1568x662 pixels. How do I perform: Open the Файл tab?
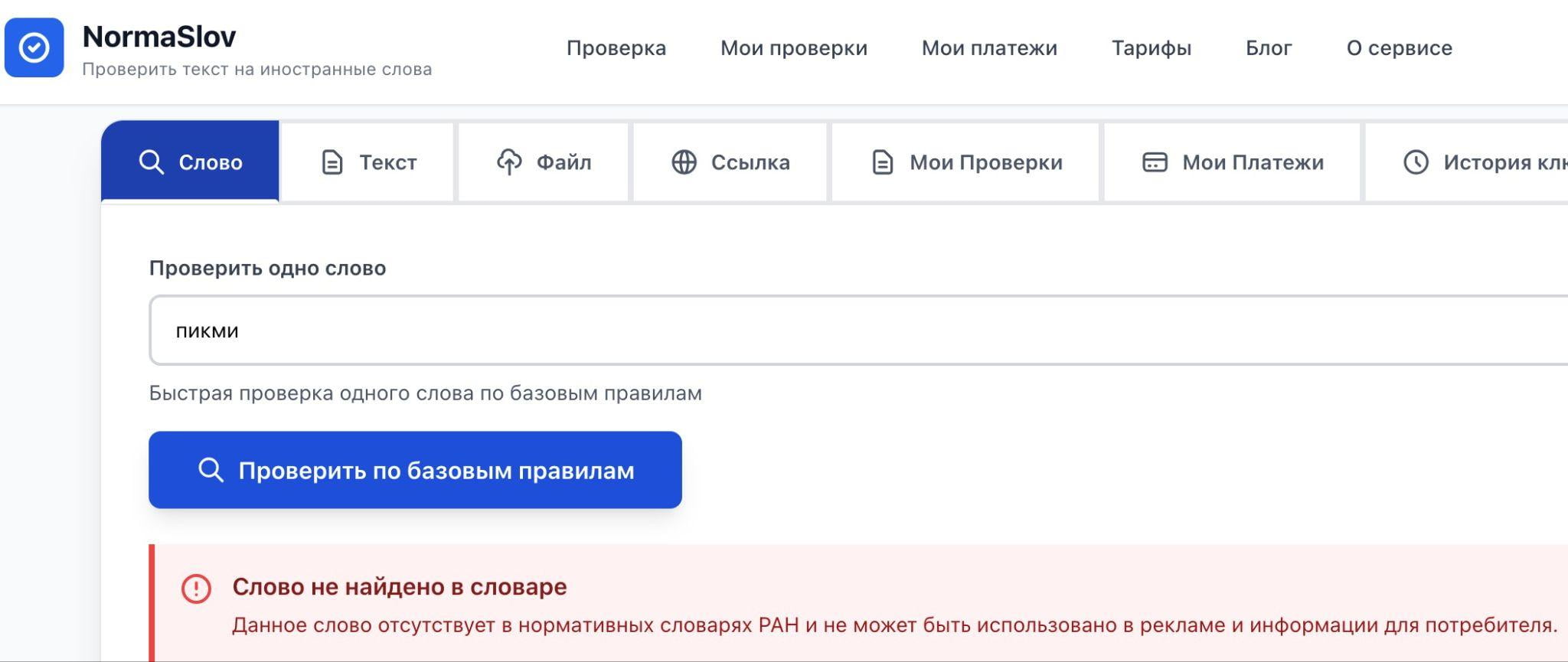tap(544, 161)
